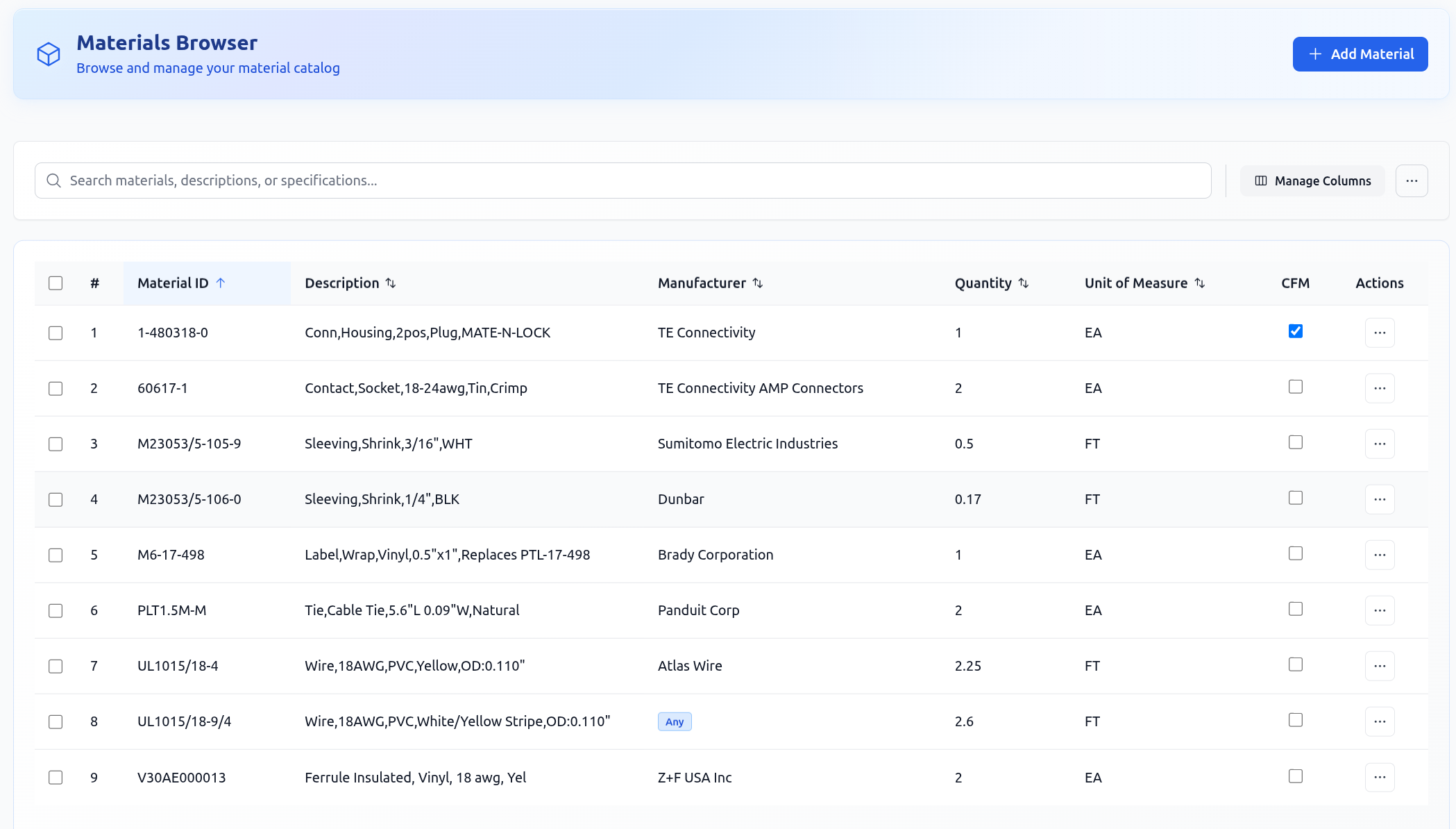
Task: Click the Materials Browser cube icon
Action: (x=49, y=54)
